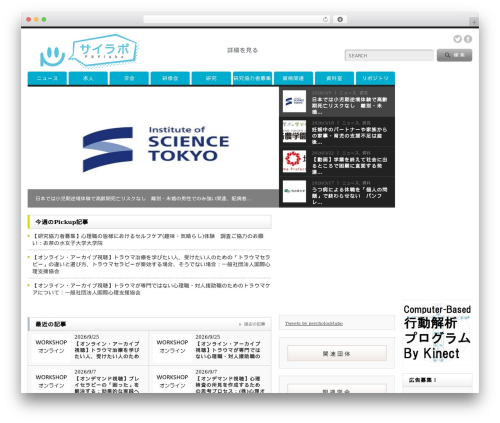The width and height of the screenshot is (500, 423).
Task: Open the Facebook icon link
Action: click(x=468, y=39)
